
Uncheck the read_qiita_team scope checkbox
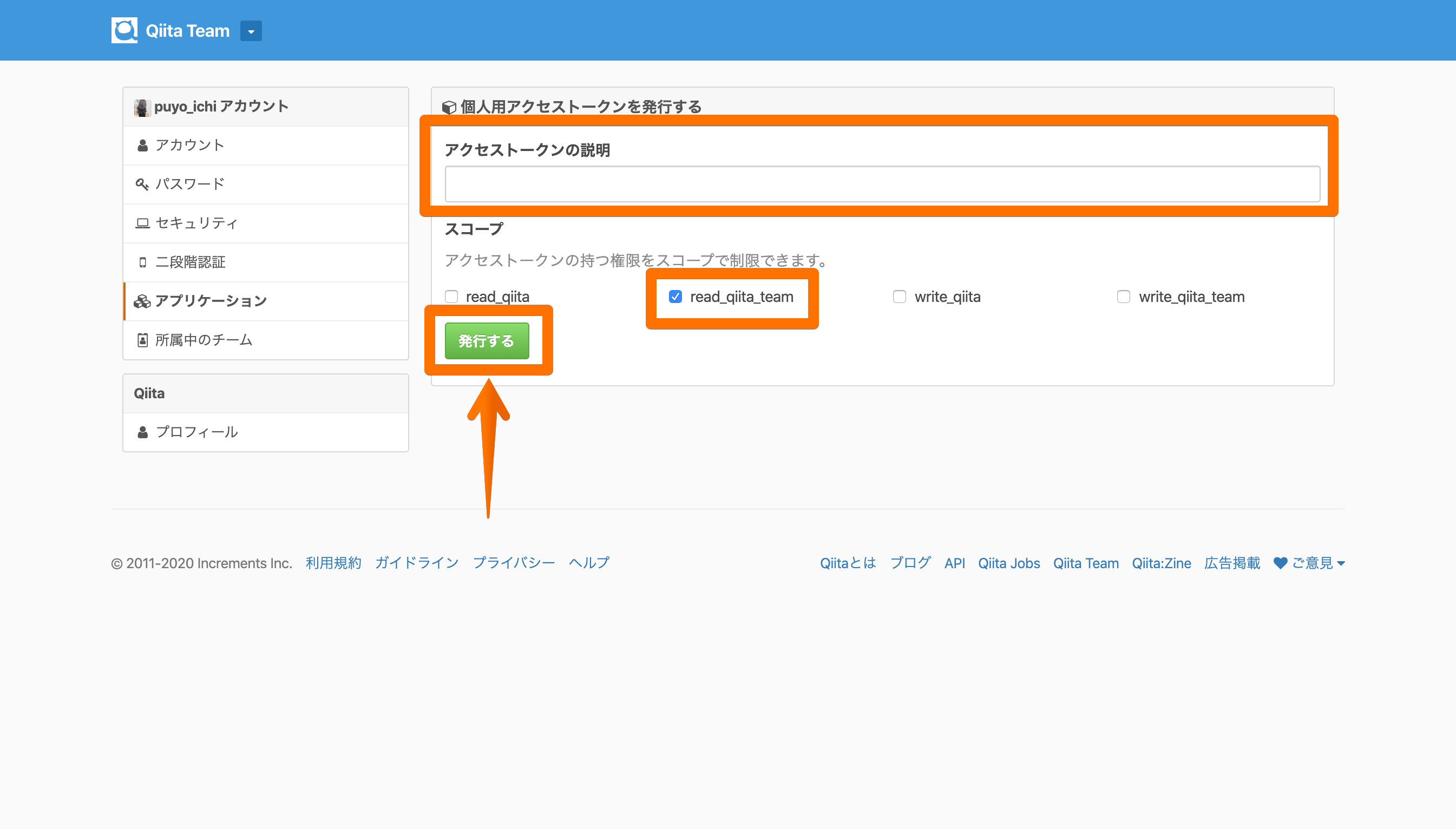[675, 297]
